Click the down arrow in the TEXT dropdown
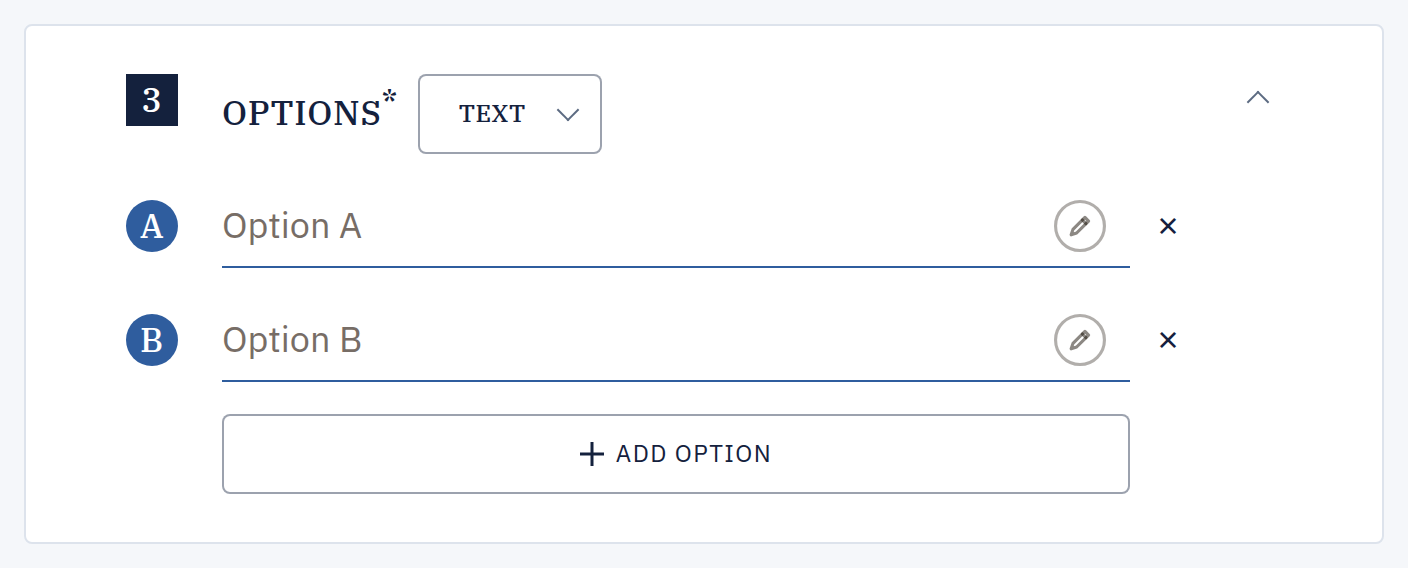The height and width of the screenshot is (568, 1408). coord(568,115)
